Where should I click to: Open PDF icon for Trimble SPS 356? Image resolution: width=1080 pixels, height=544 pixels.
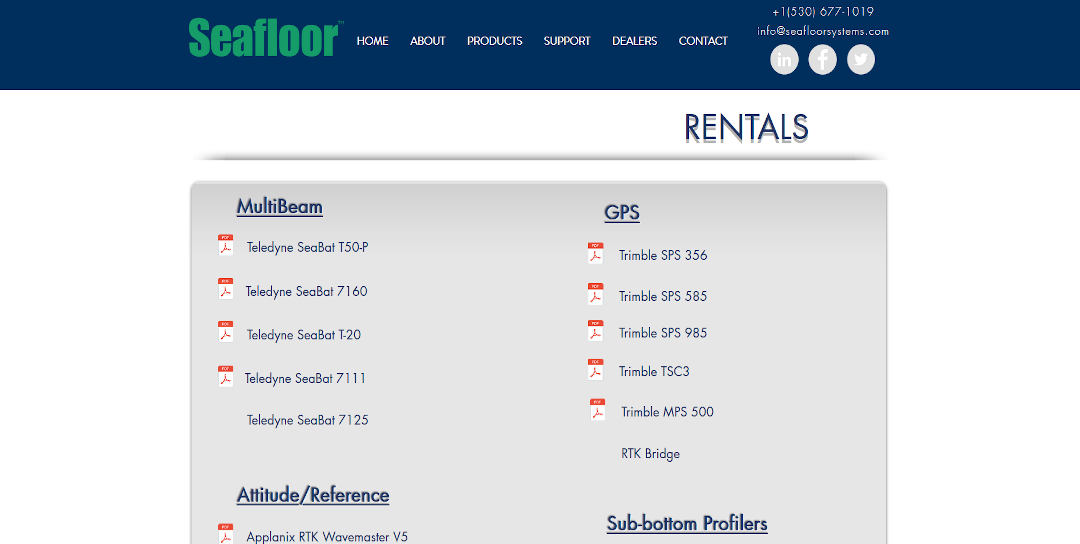596,253
